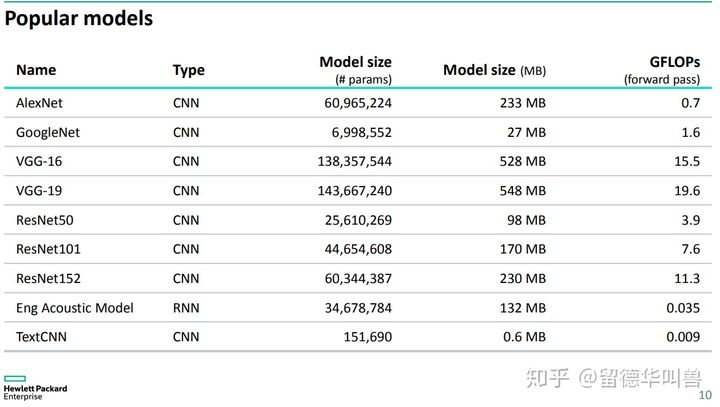Select the VGG-16 parameter count 138,357,544
This screenshot has width=720, height=407.
pos(354,162)
